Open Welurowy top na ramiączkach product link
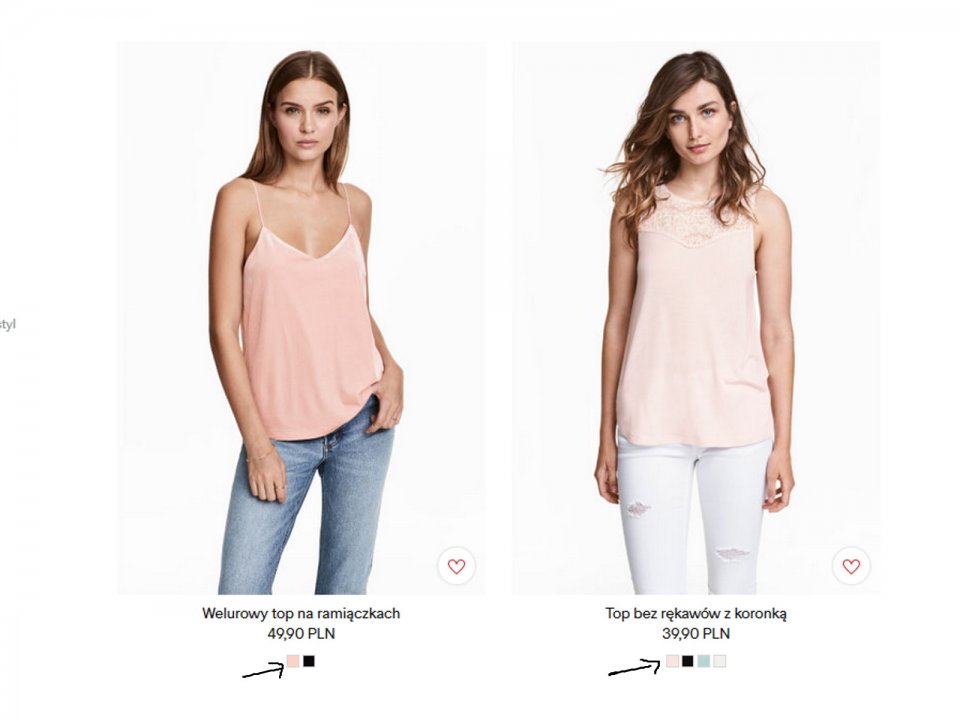 coord(301,613)
